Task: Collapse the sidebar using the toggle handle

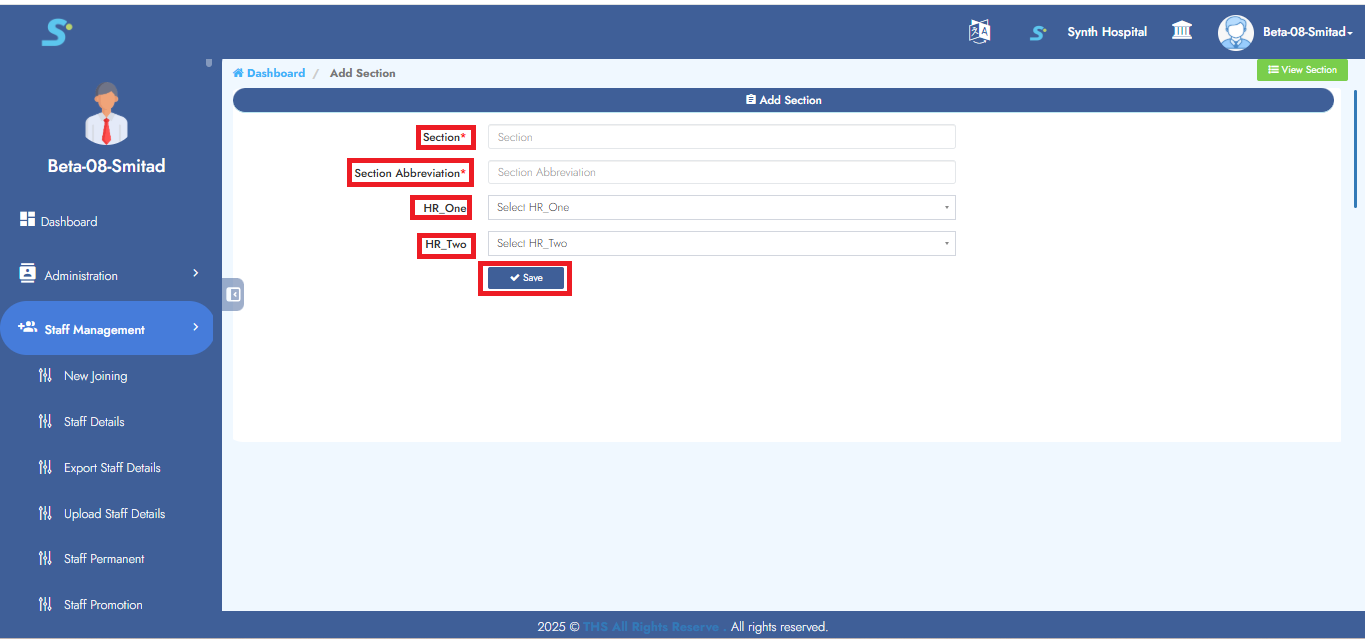Action: [x=233, y=294]
